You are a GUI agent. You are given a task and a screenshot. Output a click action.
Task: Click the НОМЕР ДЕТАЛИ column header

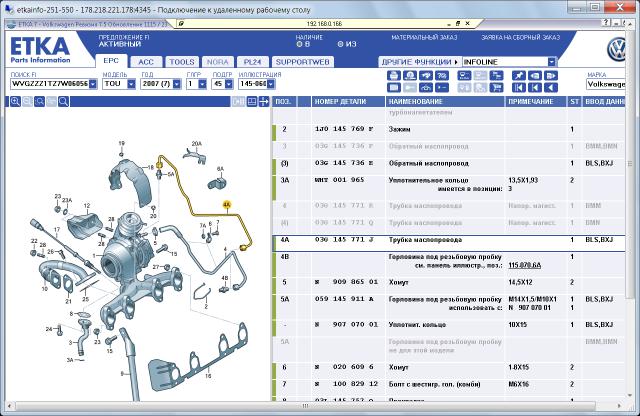point(349,102)
